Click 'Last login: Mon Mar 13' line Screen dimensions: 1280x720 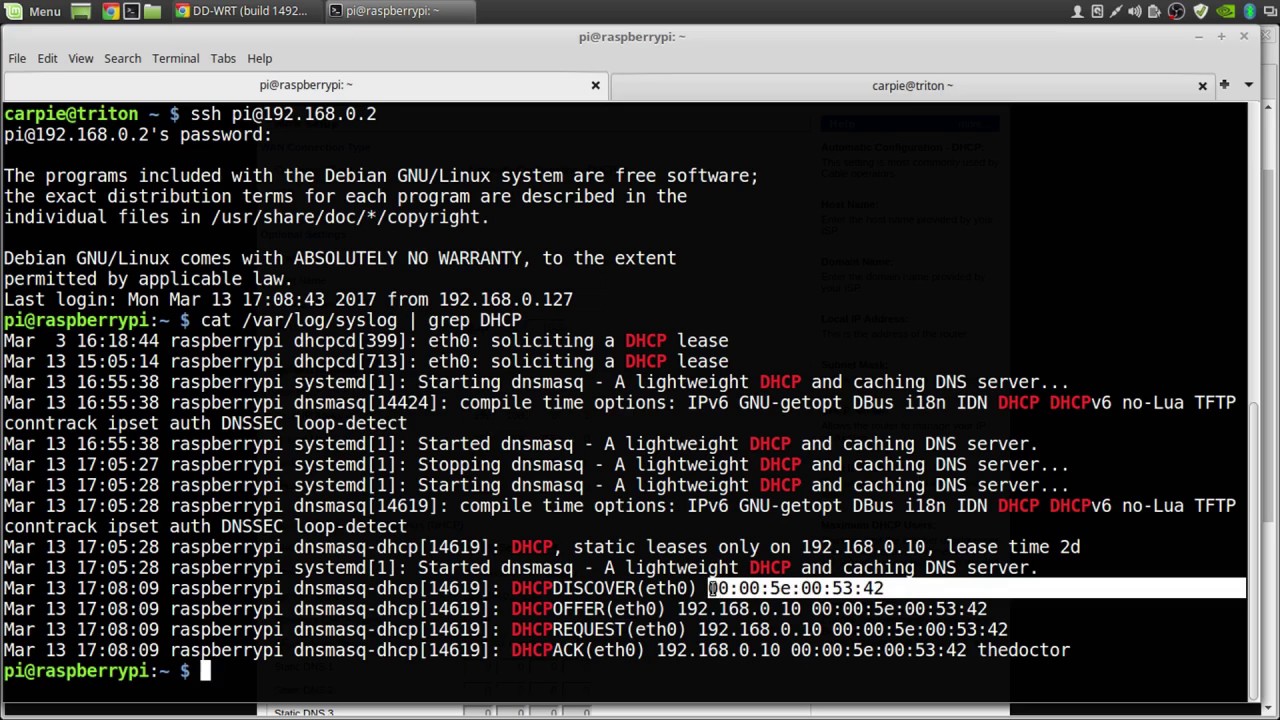(288, 299)
